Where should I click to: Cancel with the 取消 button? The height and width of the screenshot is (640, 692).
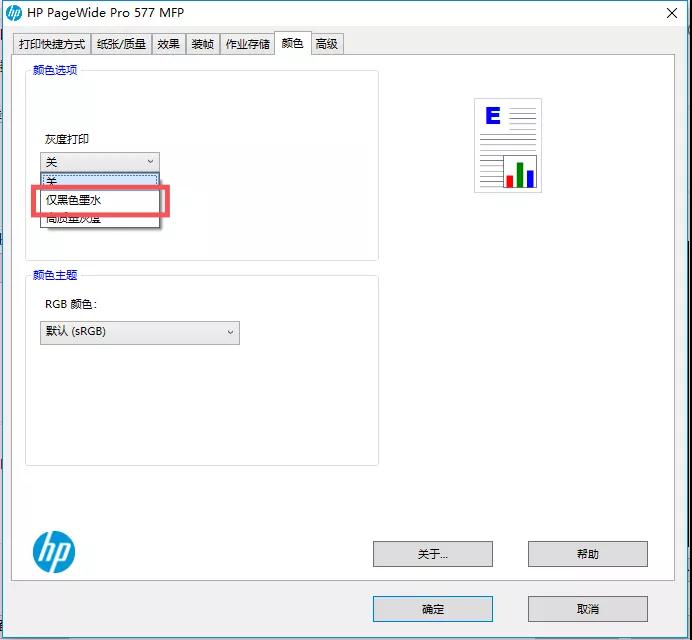pos(588,609)
